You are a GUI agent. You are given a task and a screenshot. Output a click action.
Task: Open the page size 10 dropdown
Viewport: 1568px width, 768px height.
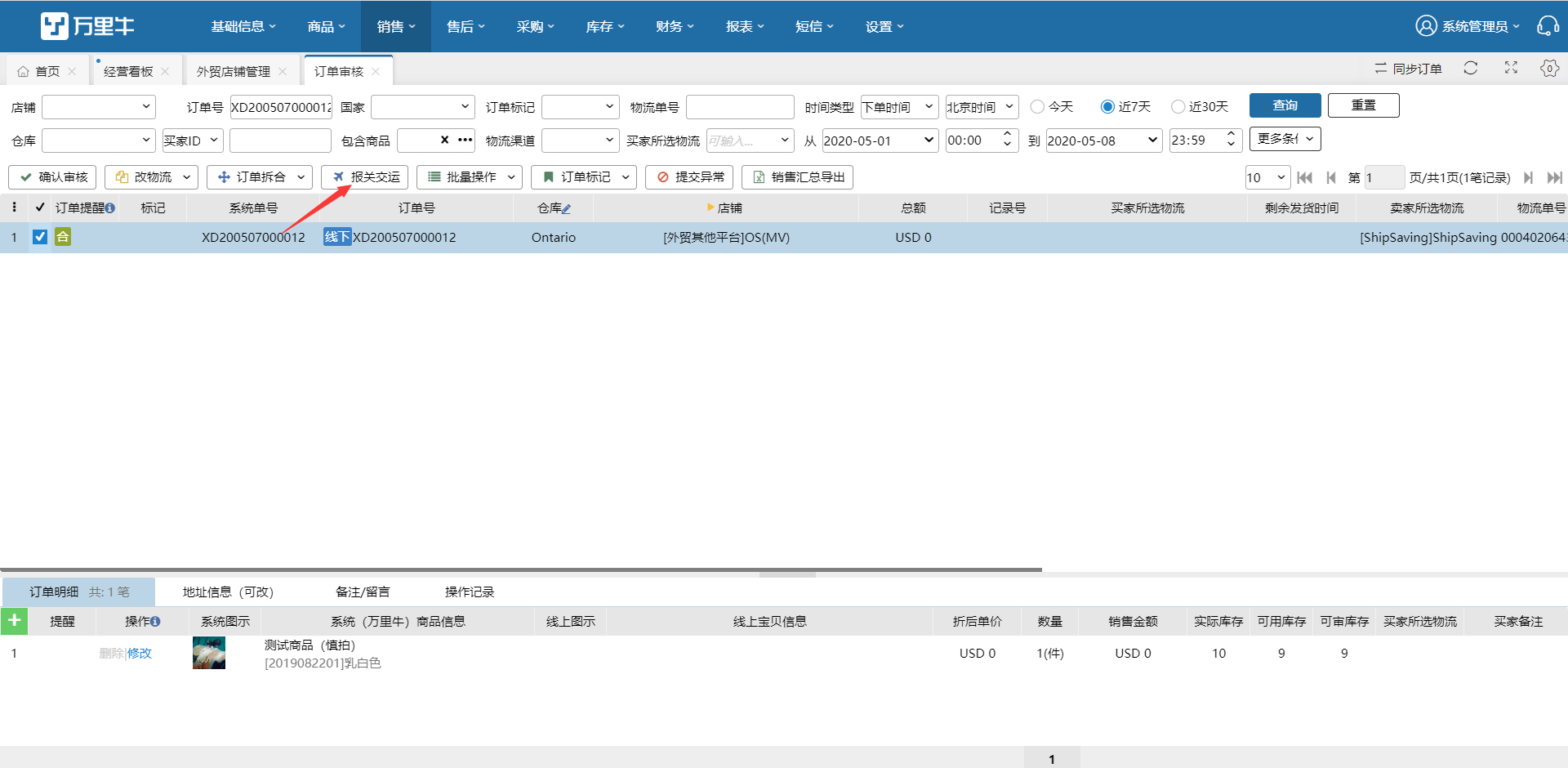click(x=1267, y=177)
